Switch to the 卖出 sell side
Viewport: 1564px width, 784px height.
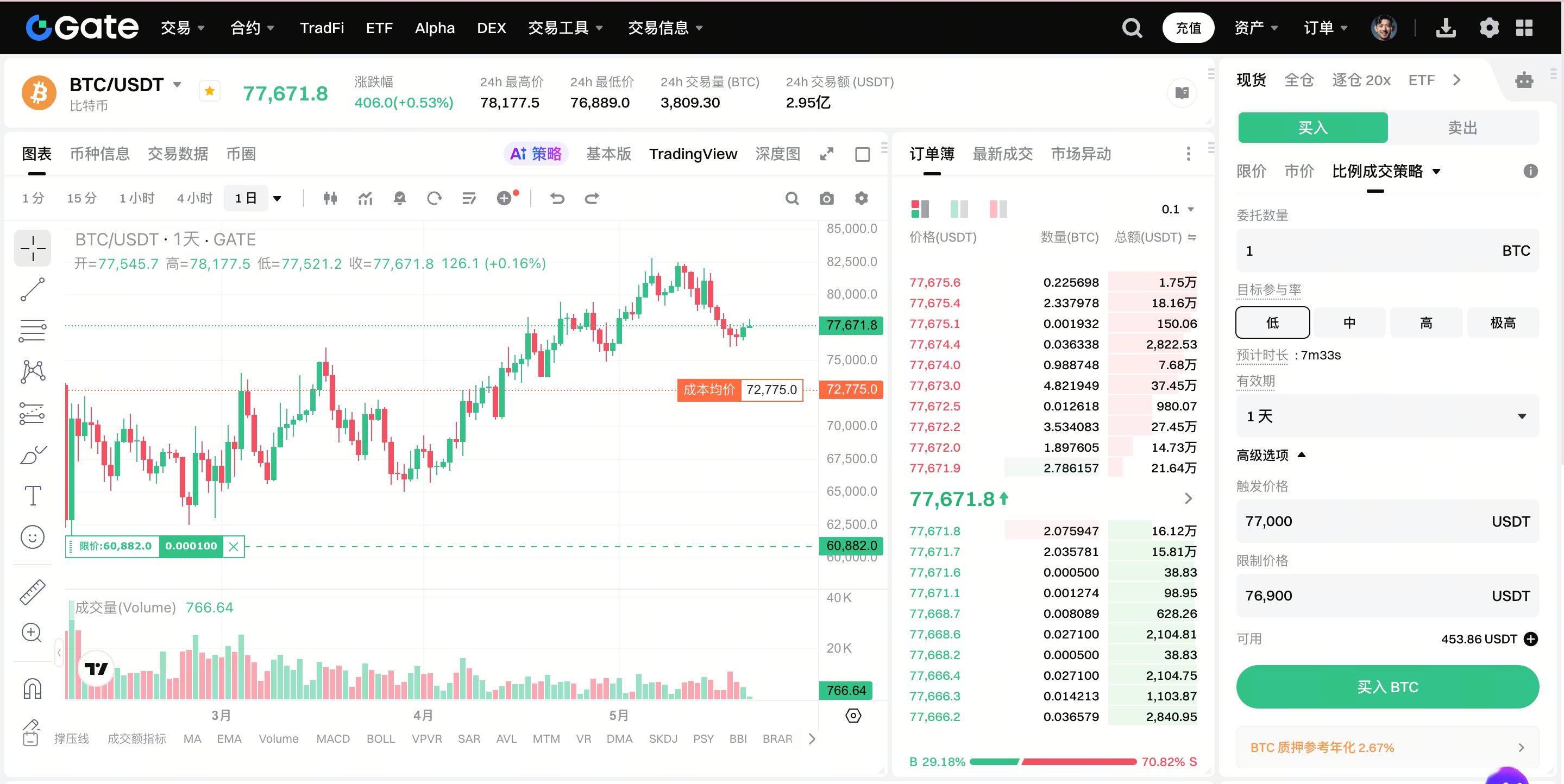pos(1462,128)
